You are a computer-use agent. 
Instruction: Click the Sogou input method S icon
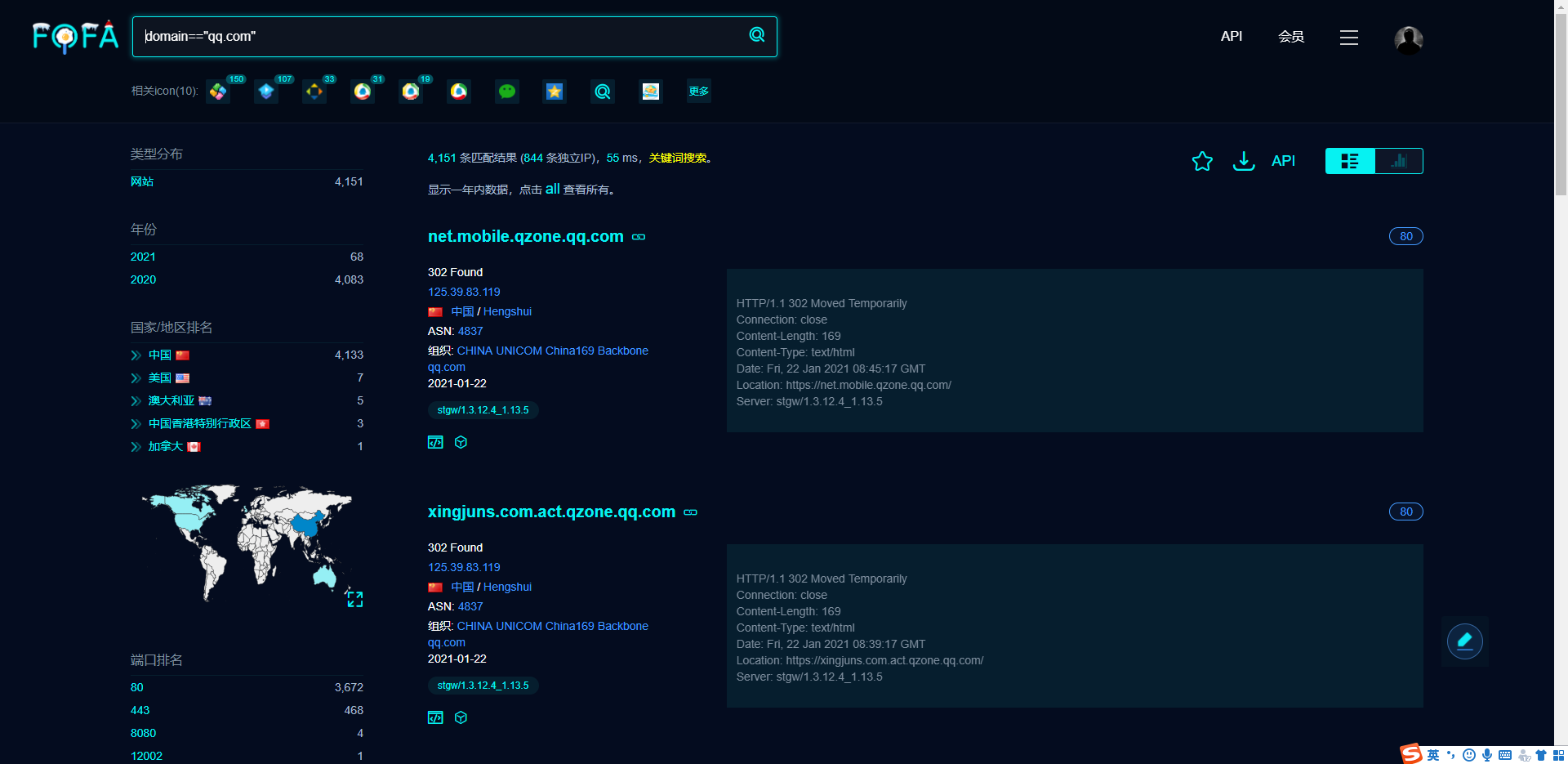click(x=1411, y=754)
